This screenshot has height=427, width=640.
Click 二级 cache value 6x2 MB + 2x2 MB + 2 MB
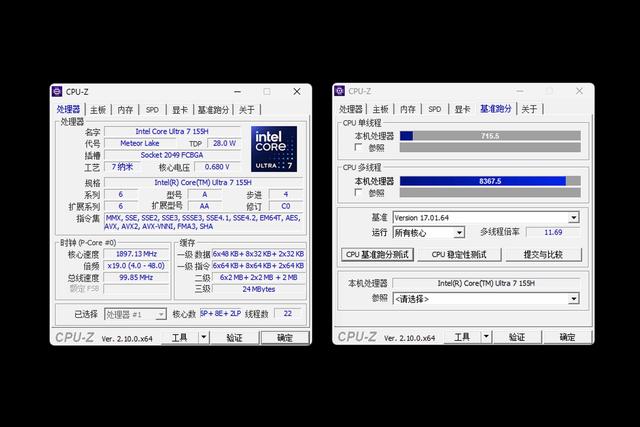click(x=258, y=278)
